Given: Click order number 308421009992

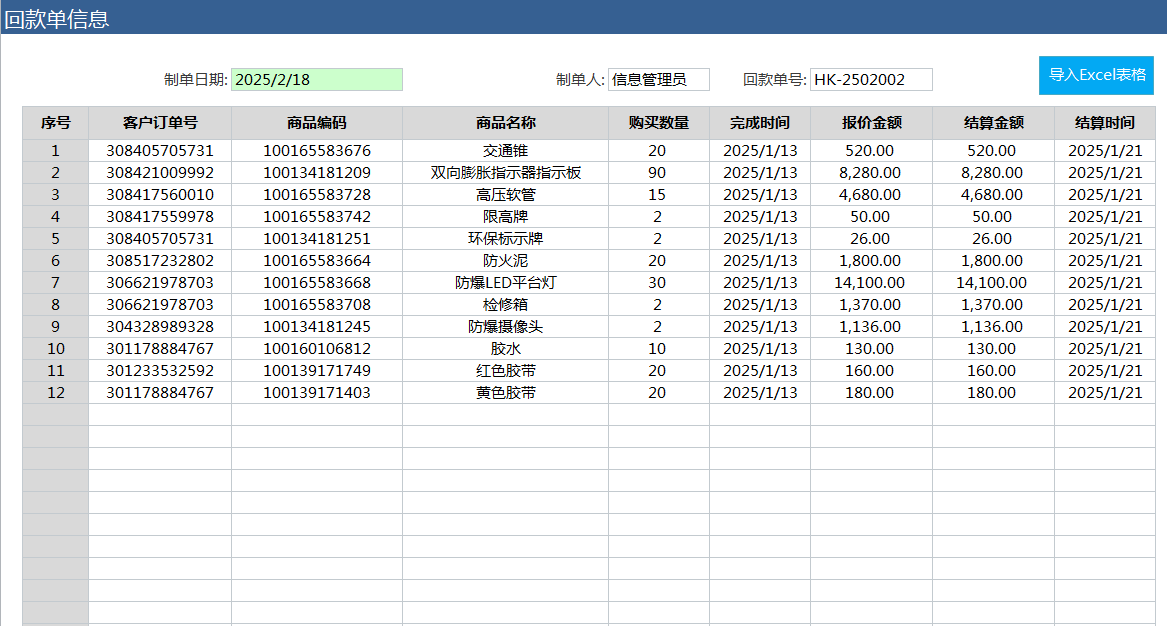Looking at the screenshot, I should 160,173.
